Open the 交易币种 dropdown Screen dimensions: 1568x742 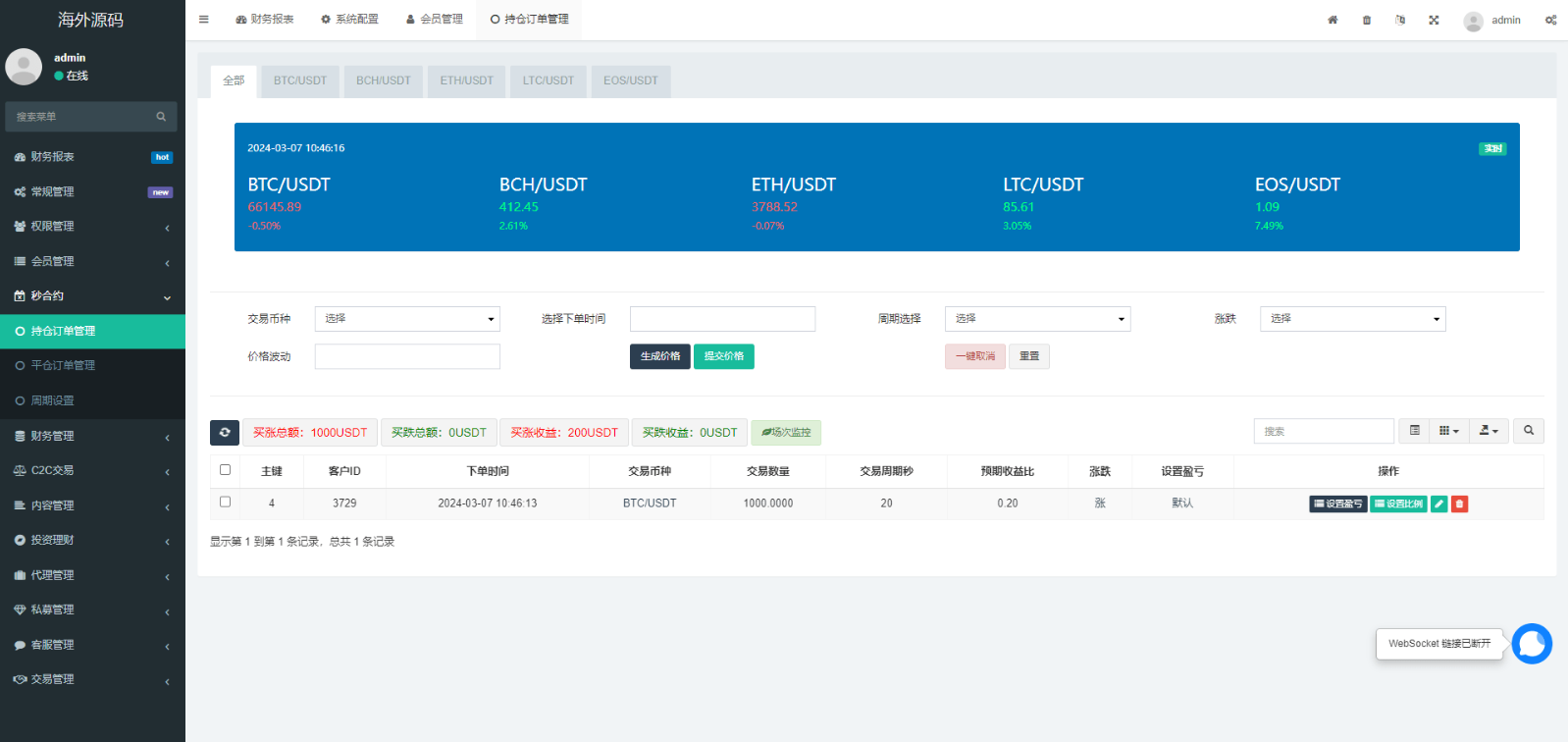coord(407,319)
